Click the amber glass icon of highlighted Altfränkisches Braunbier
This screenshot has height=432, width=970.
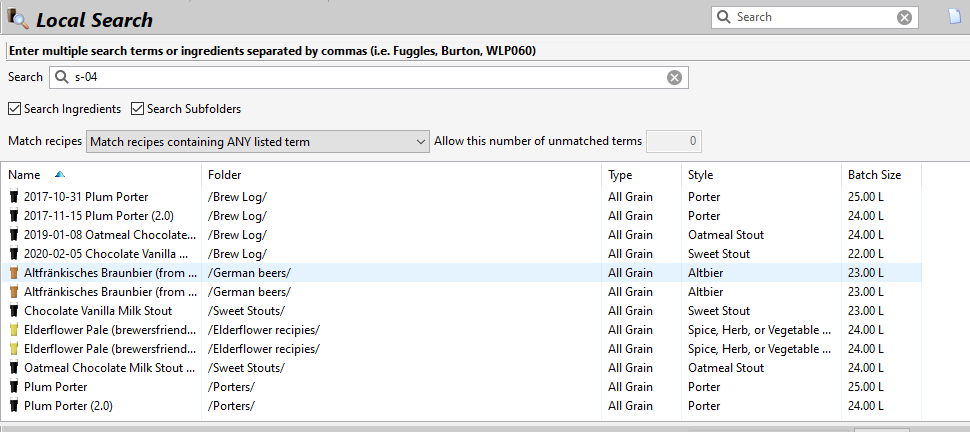pos(15,273)
